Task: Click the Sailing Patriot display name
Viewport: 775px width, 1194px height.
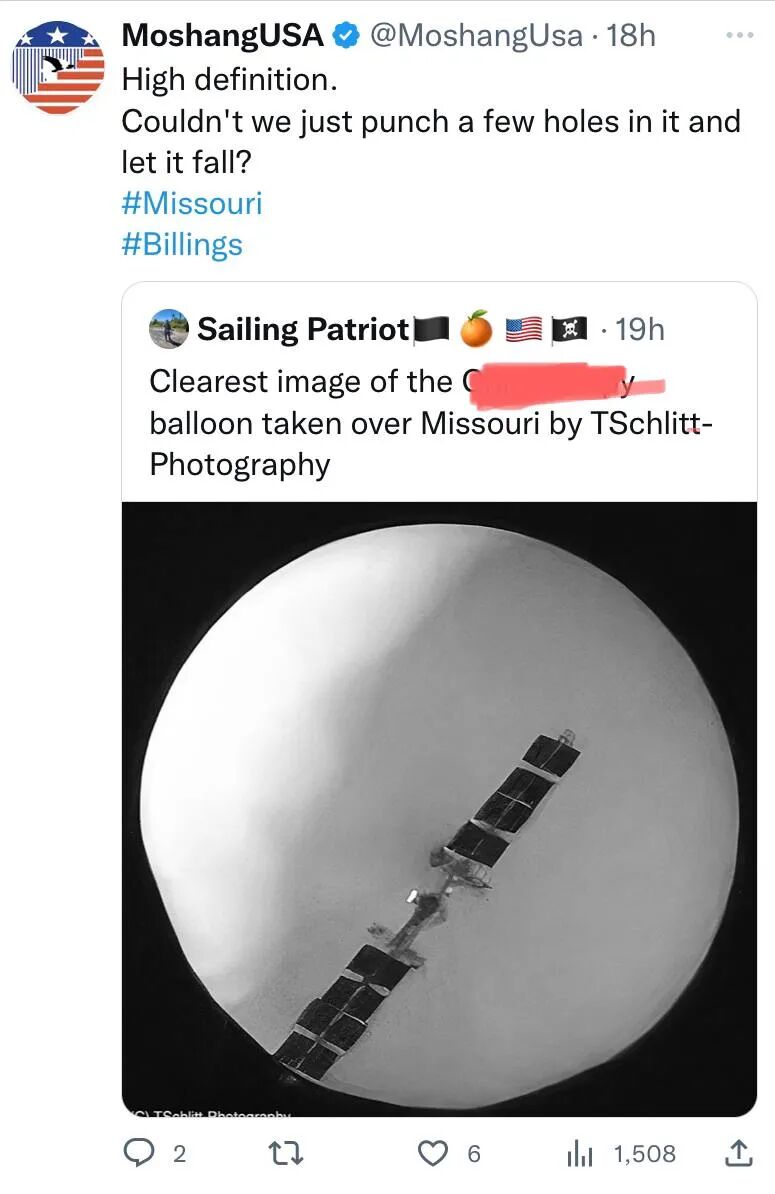Action: coord(303,329)
